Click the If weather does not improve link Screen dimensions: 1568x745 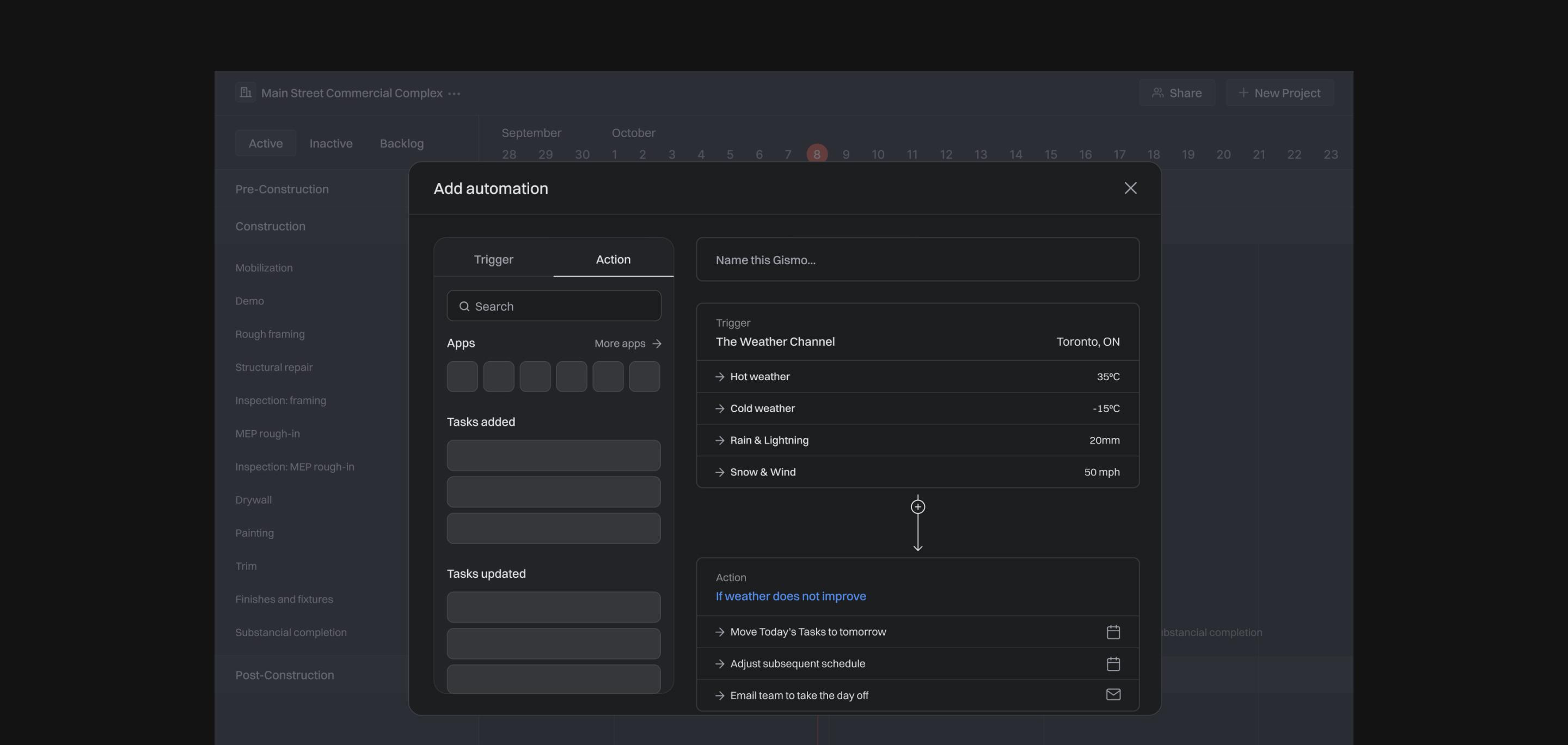[x=791, y=596]
